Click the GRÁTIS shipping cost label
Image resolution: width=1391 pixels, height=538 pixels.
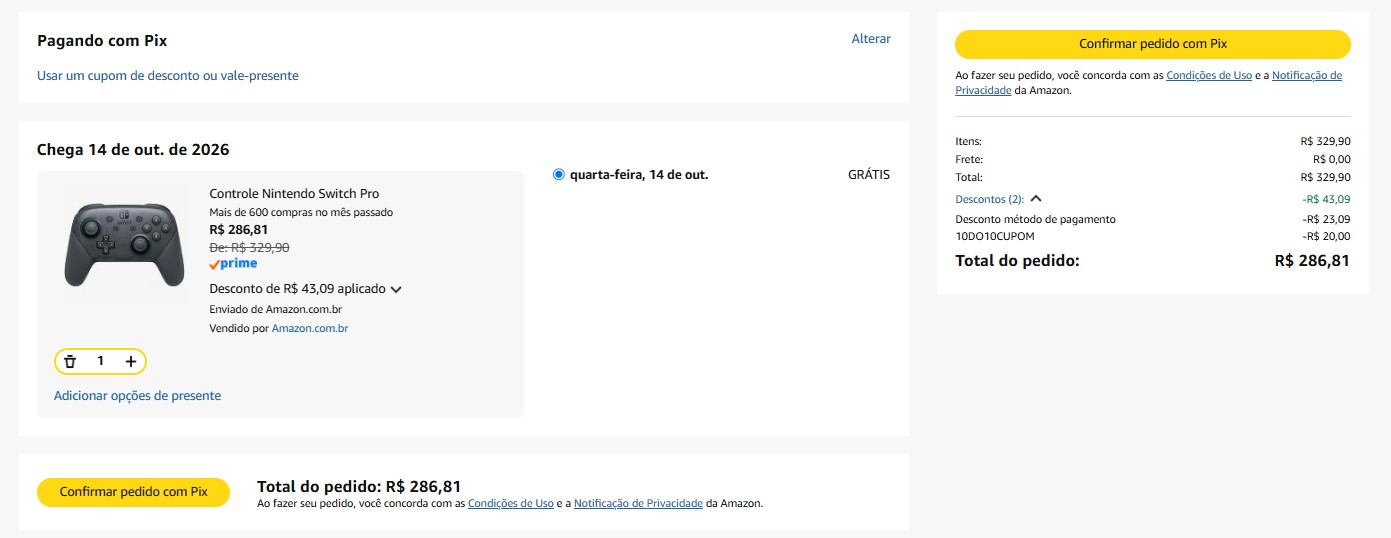869,175
